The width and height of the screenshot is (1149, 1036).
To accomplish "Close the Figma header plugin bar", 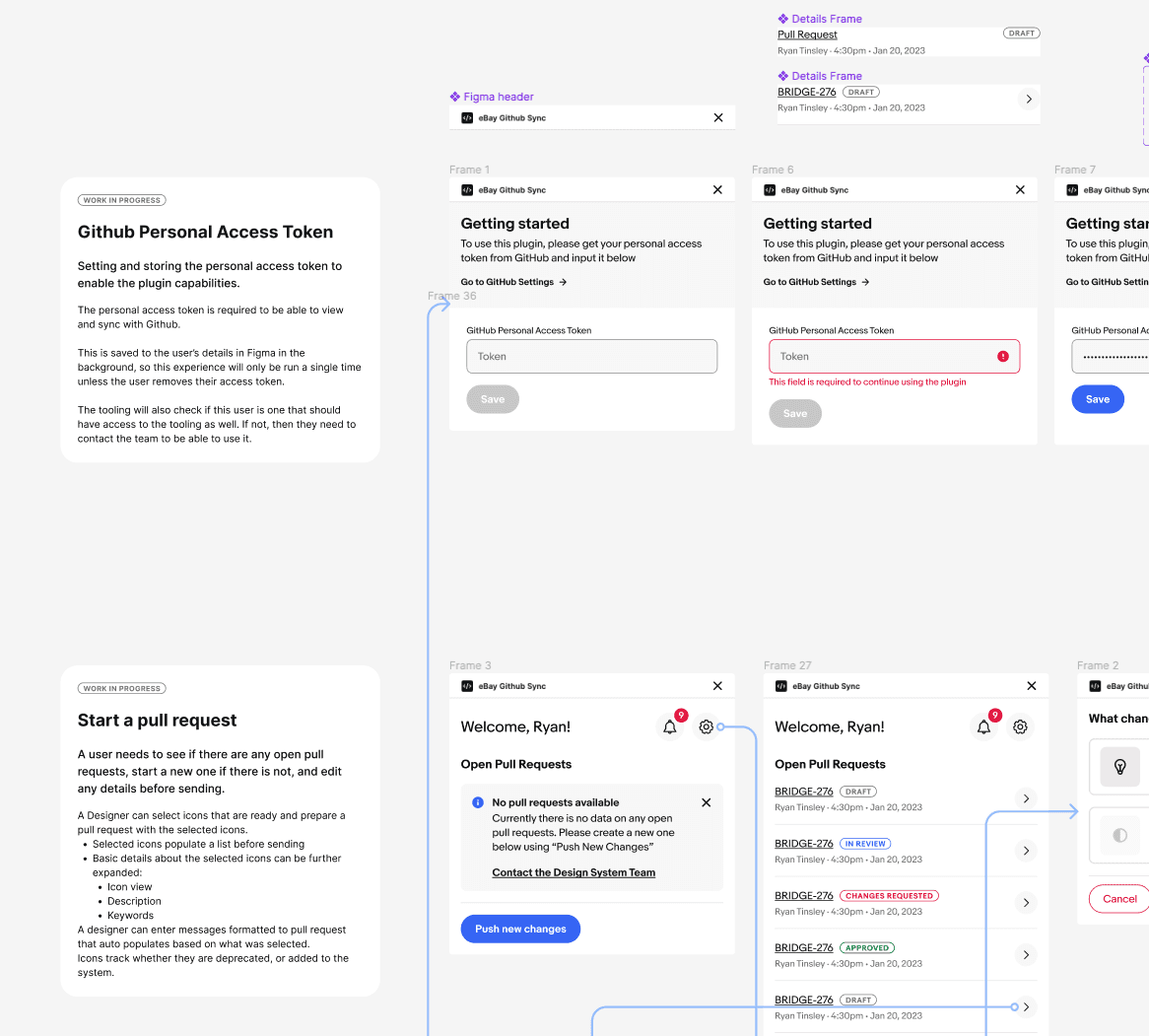I will (x=718, y=117).
